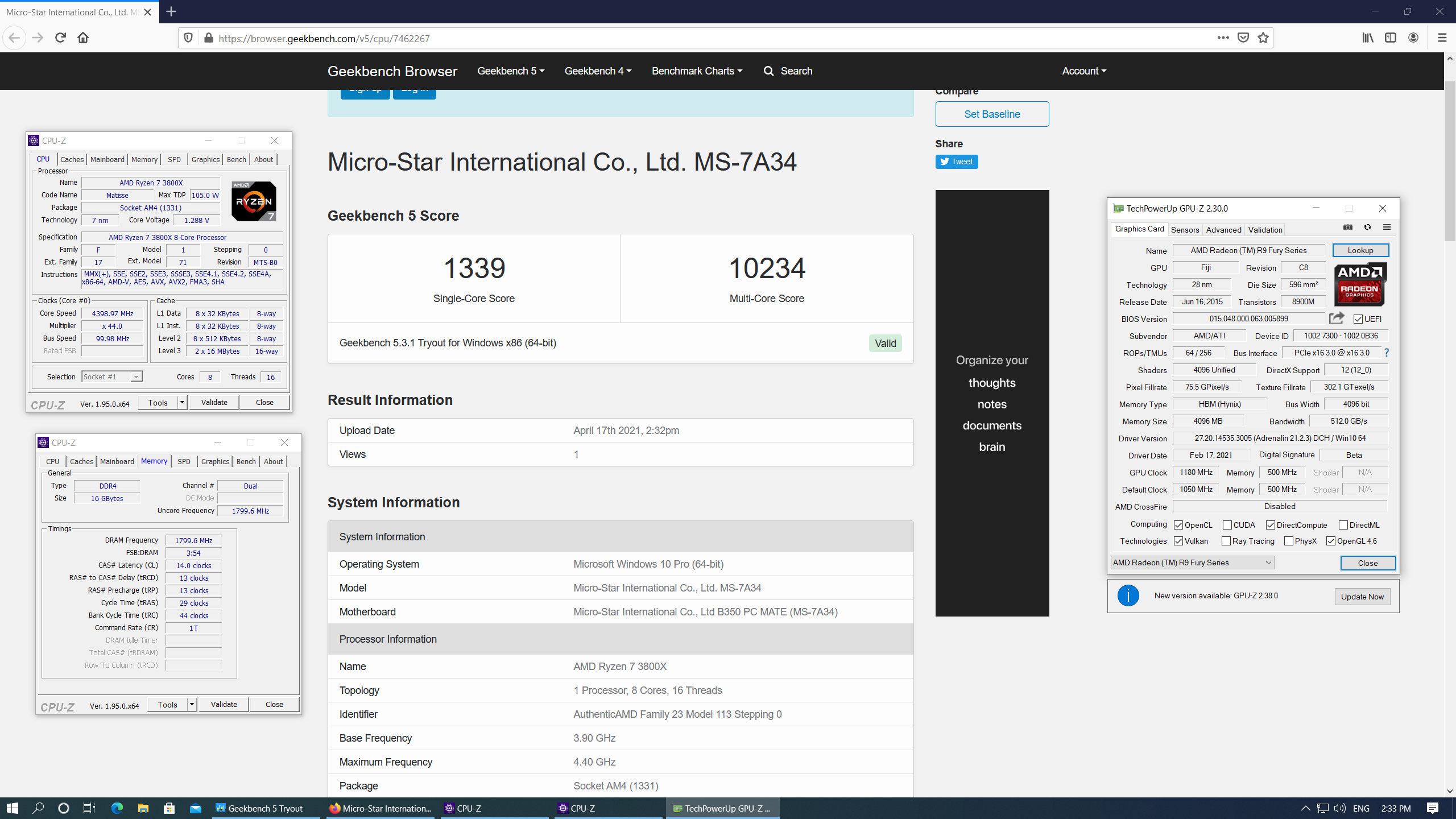Screen dimensions: 1456x819
Task: Open the Firefox application menu
Action: click(x=1442, y=38)
